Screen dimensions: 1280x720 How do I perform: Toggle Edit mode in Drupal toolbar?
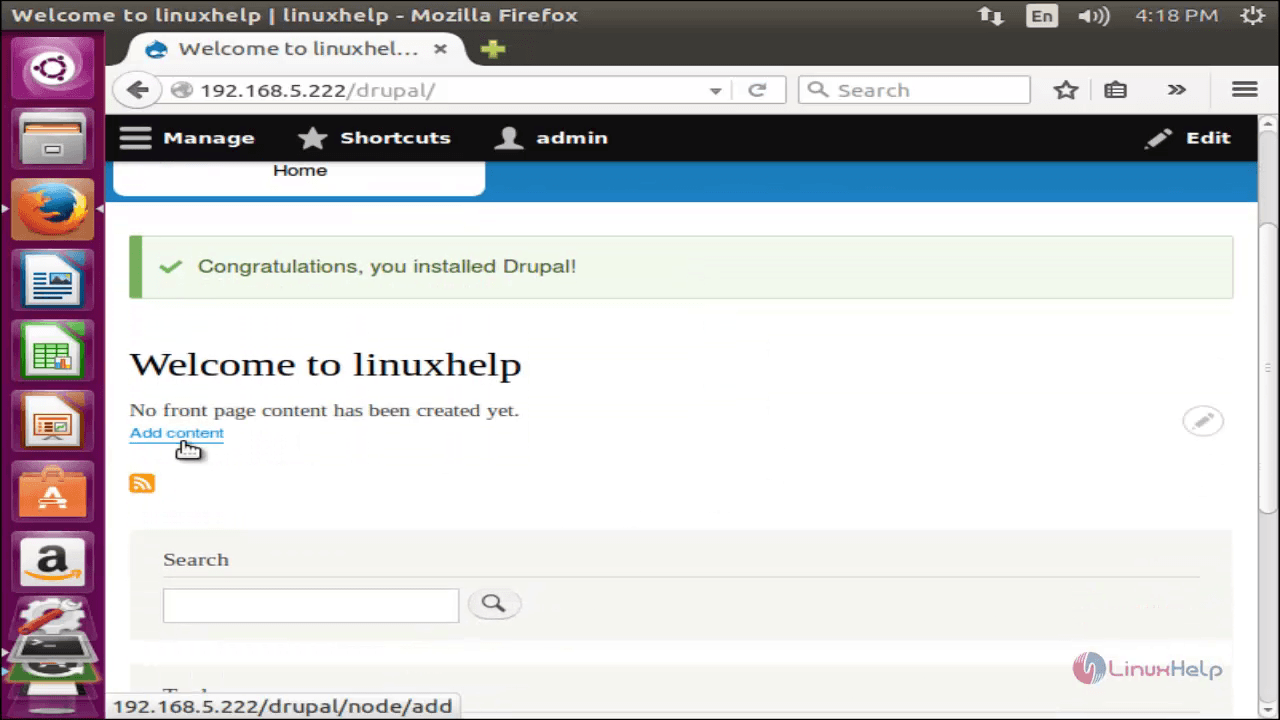click(1188, 138)
